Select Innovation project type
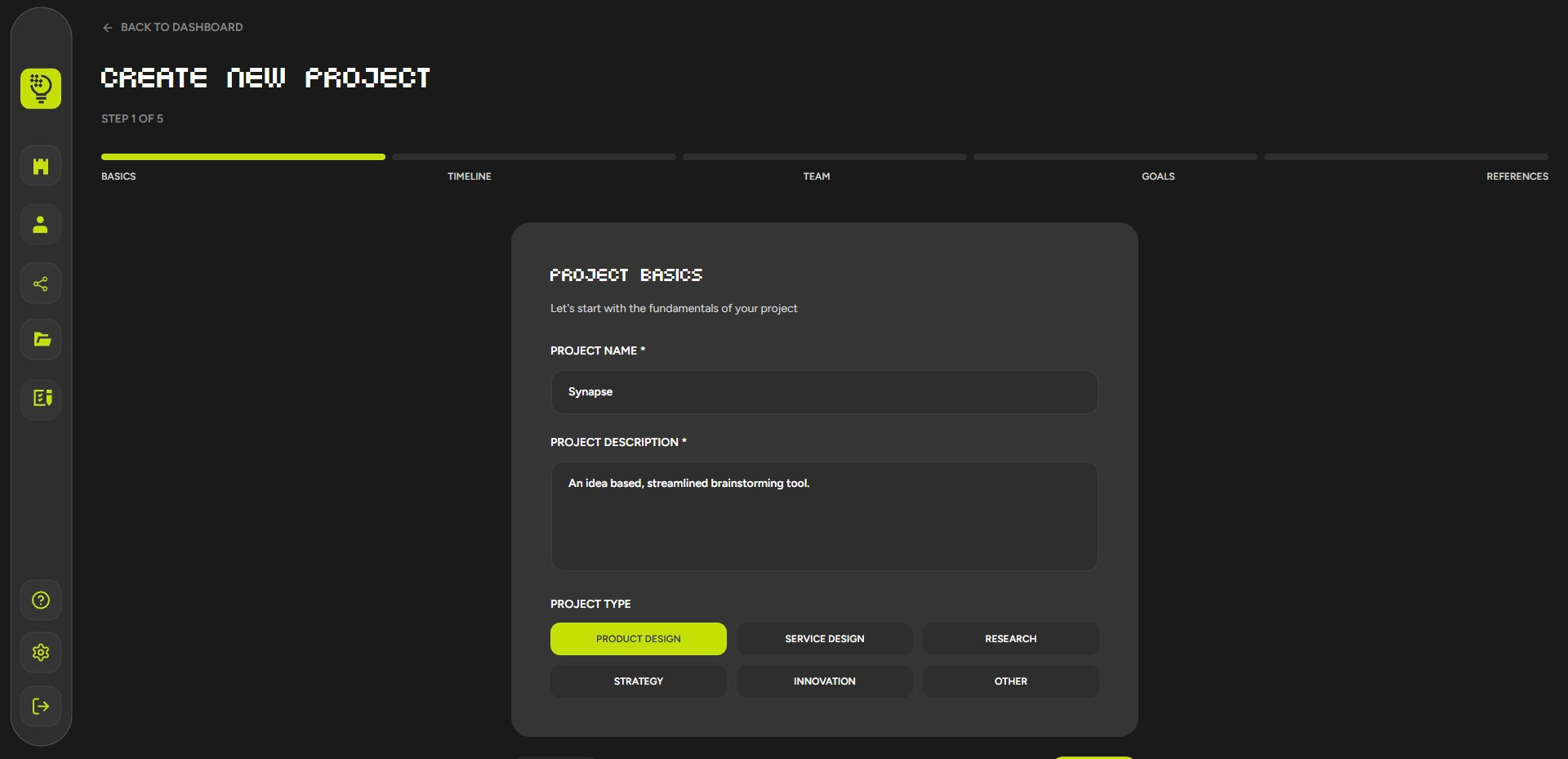Screen dimensions: 1568x759 (825, 681)
